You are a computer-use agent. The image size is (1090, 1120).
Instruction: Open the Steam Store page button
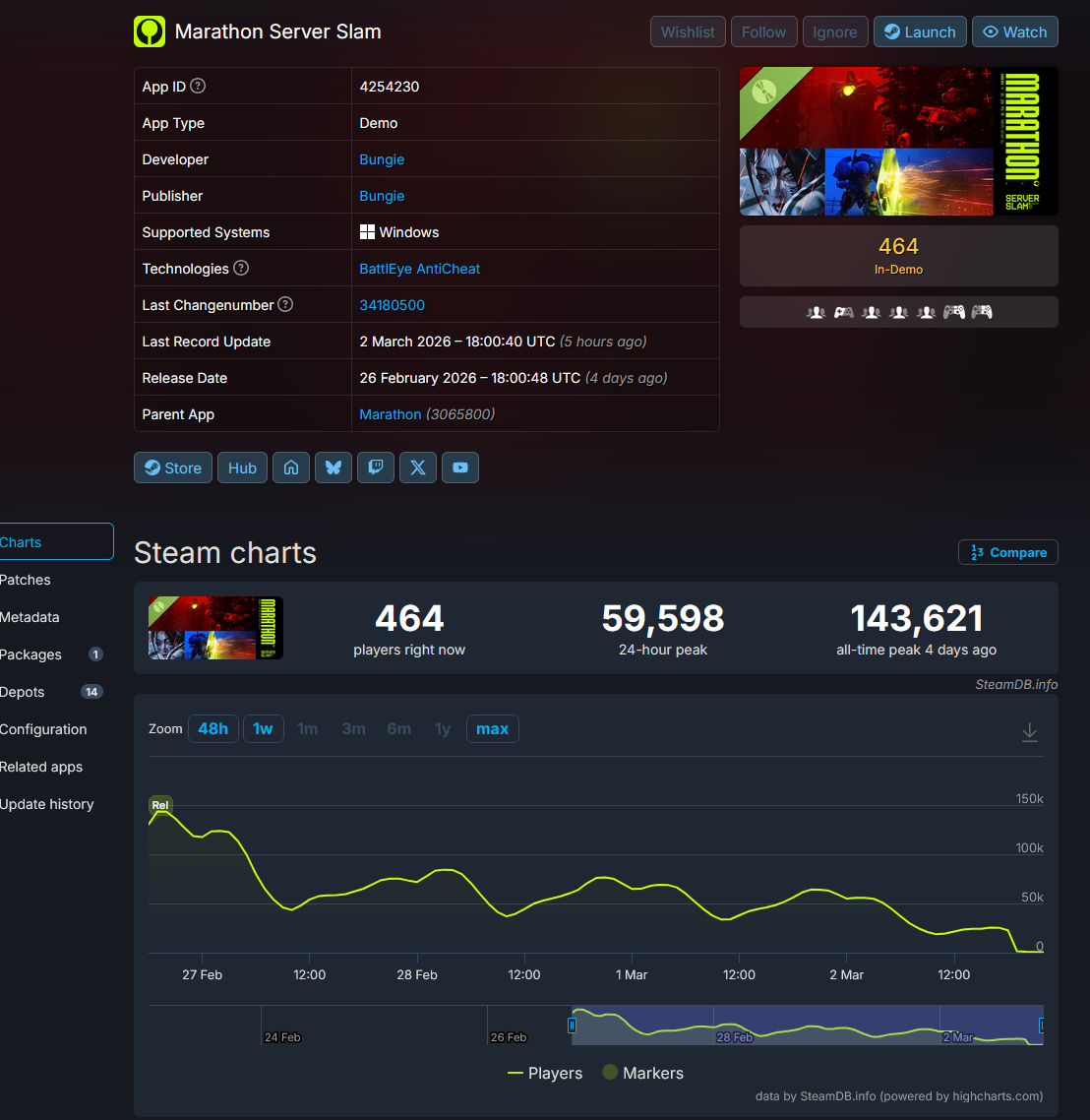click(173, 467)
